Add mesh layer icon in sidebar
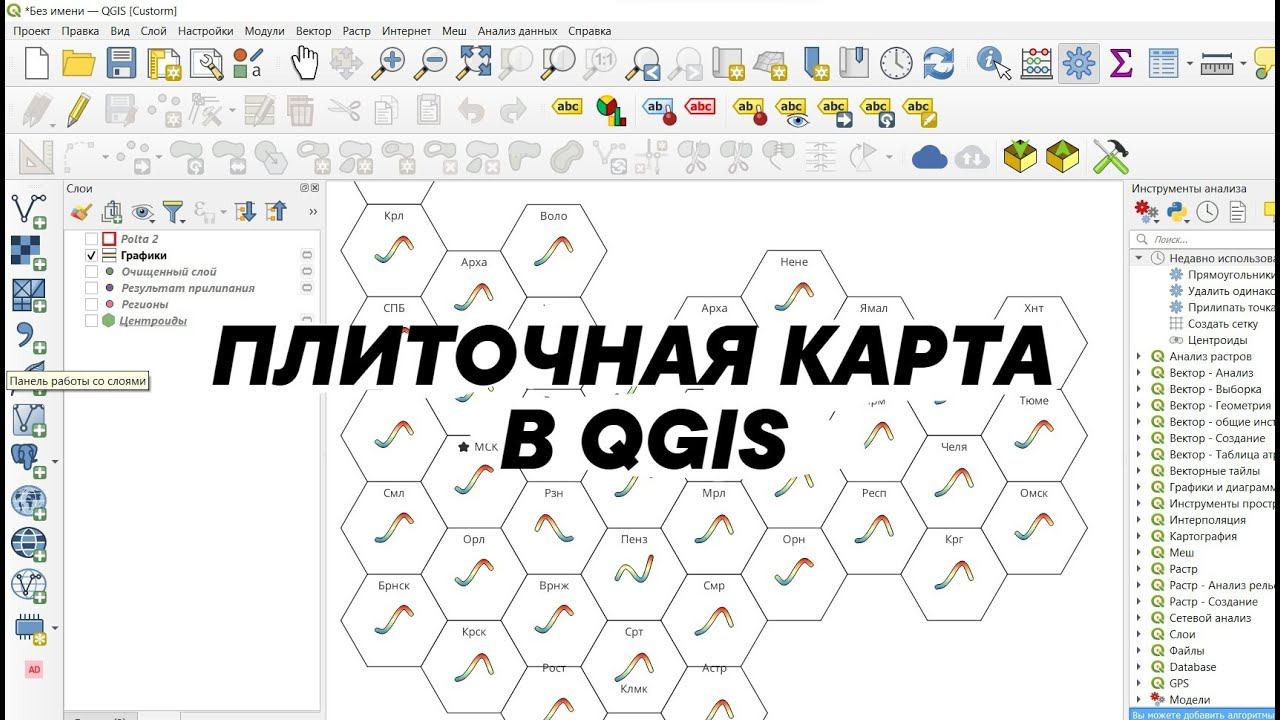 [28, 295]
